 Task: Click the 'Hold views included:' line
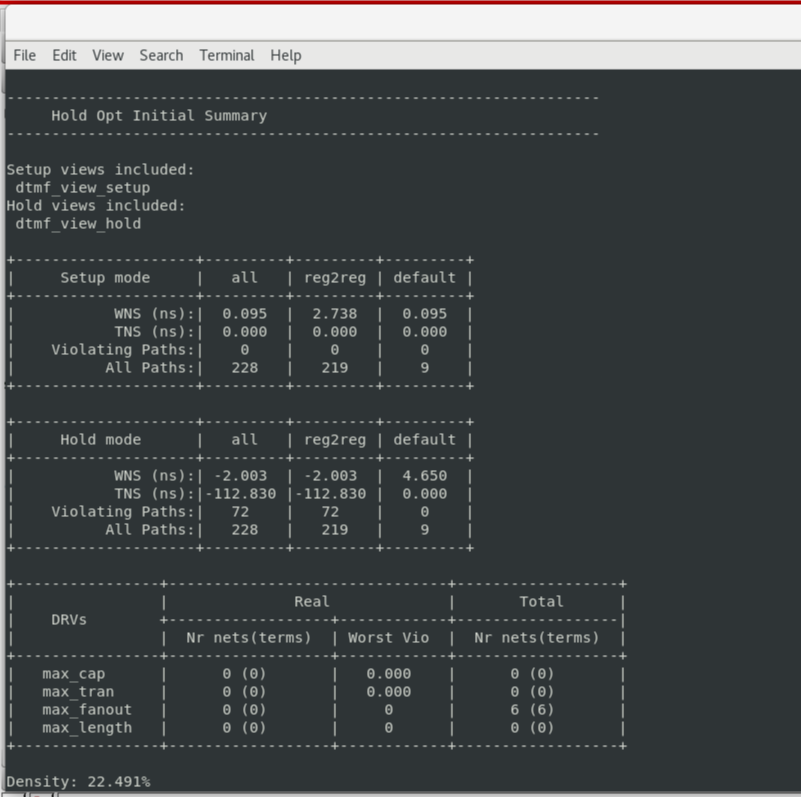click(x=96, y=206)
